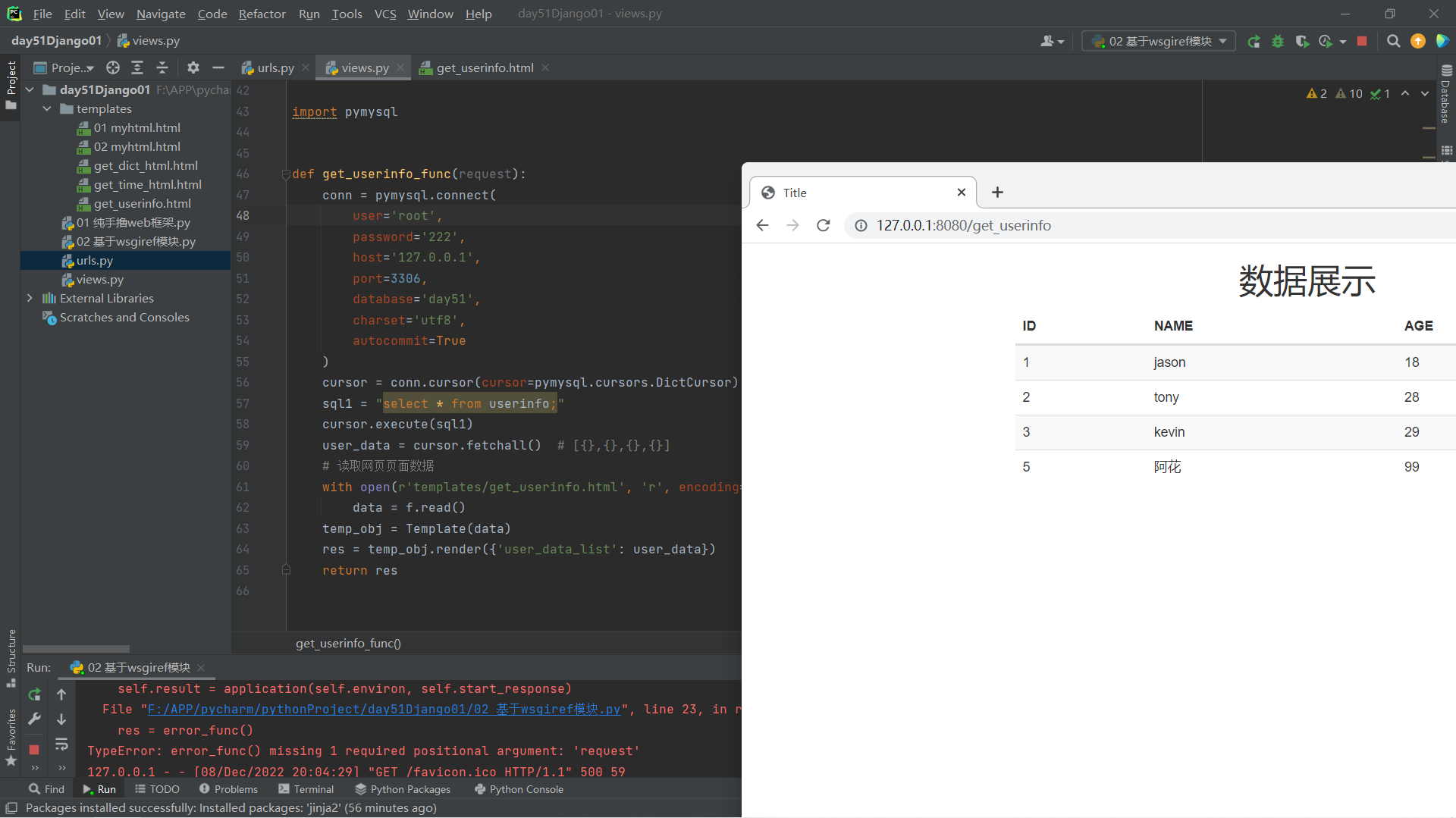The width and height of the screenshot is (1456, 818).
Task: Toggle soft-wrap in the Run console
Action: click(x=61, y=744)
